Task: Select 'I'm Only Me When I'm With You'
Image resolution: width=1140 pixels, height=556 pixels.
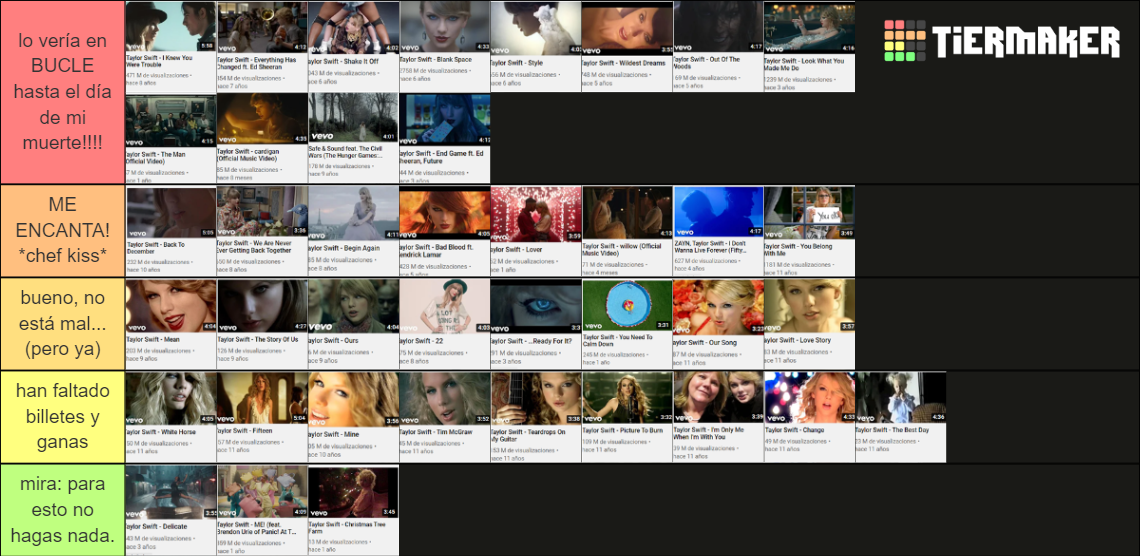Action: 718,417
